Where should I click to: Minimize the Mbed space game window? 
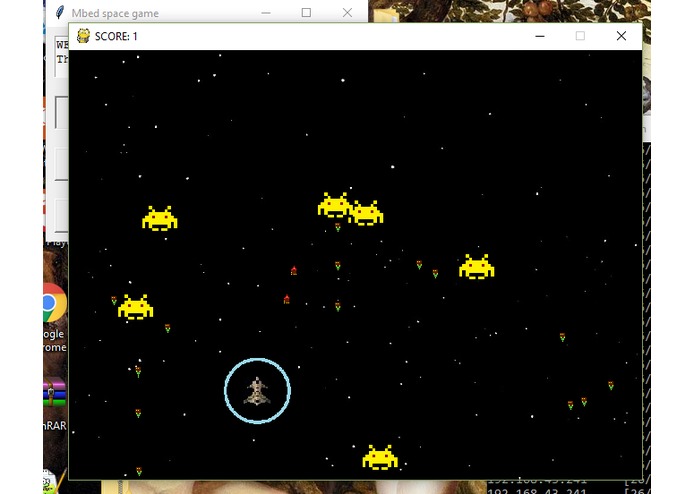266,13
